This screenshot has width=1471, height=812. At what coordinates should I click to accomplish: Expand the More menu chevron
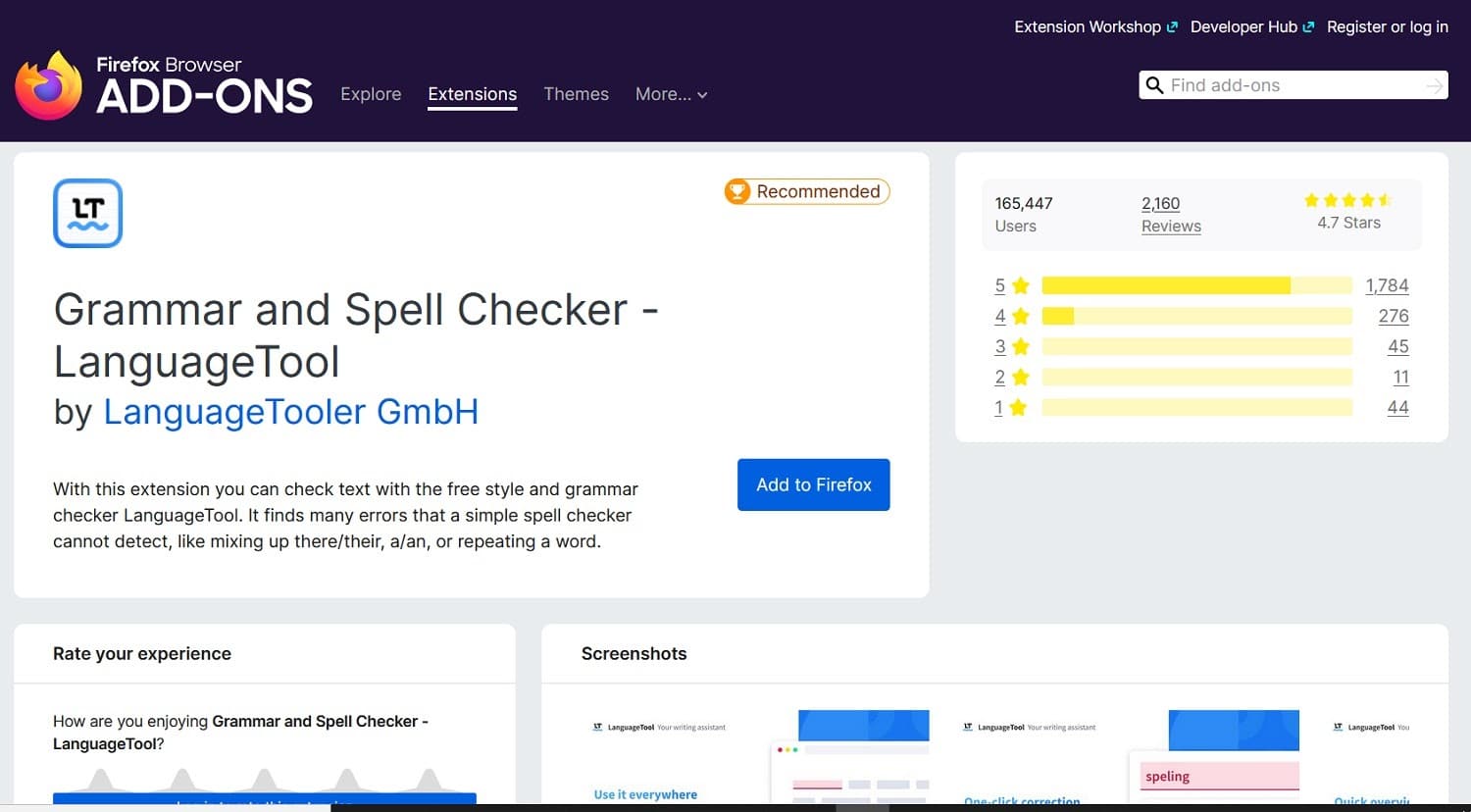[700, 96]
